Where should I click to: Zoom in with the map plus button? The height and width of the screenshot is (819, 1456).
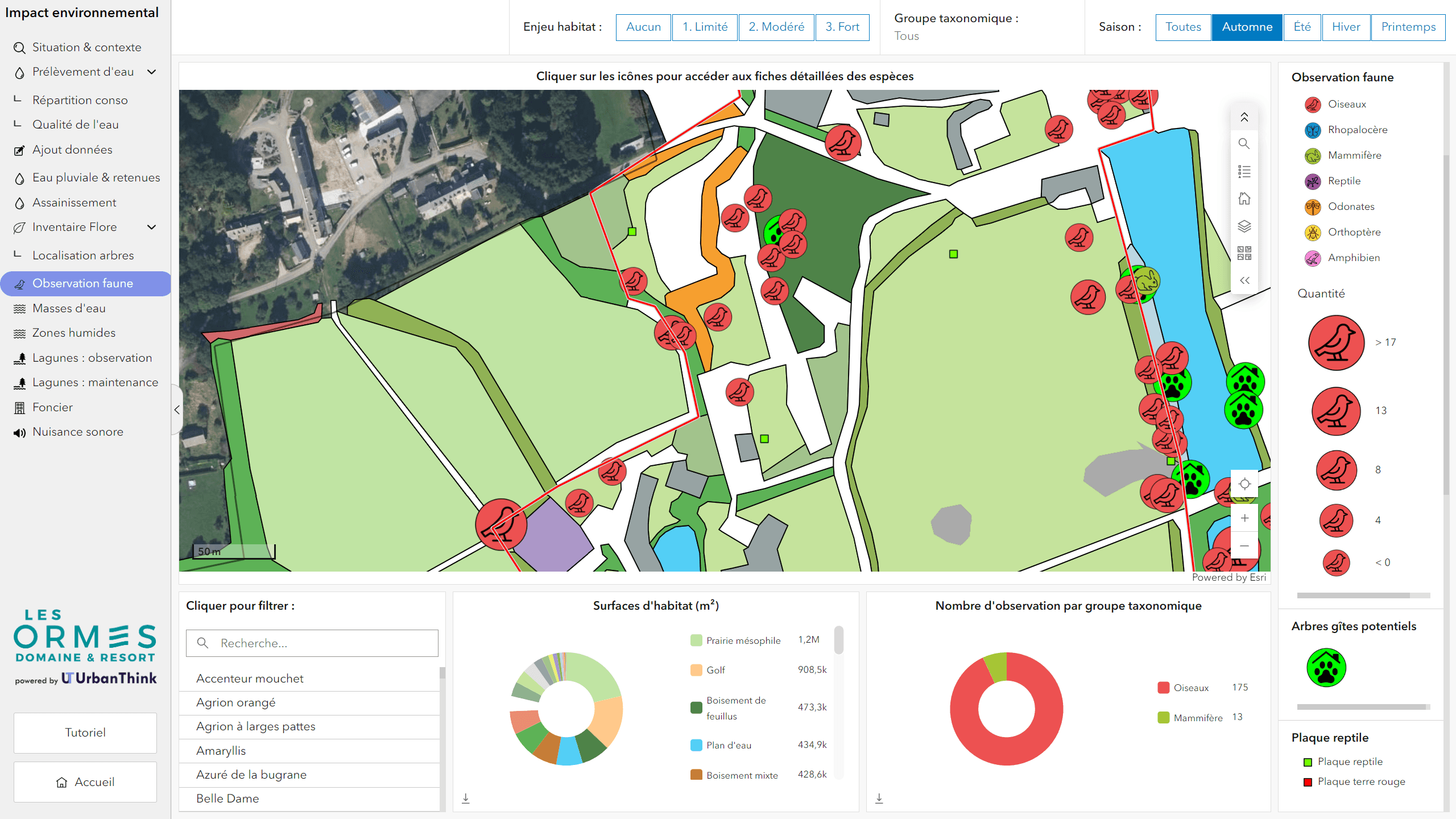1244,518
